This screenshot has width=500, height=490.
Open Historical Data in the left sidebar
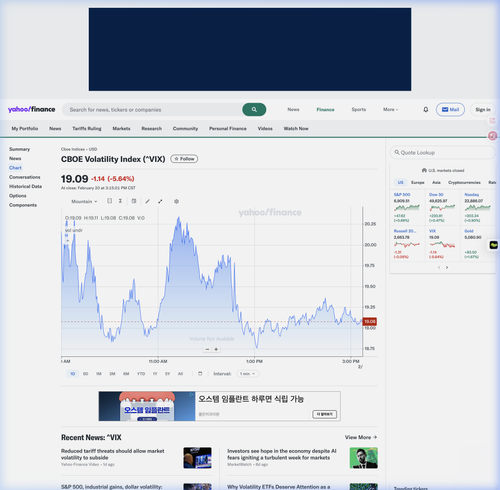click(x=25, y=186)
